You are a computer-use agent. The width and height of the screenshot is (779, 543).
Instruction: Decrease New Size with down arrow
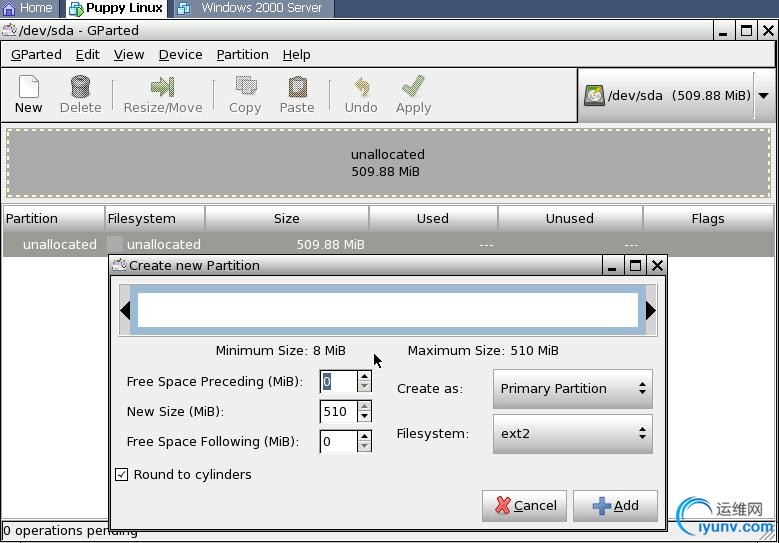coord(365,417)
